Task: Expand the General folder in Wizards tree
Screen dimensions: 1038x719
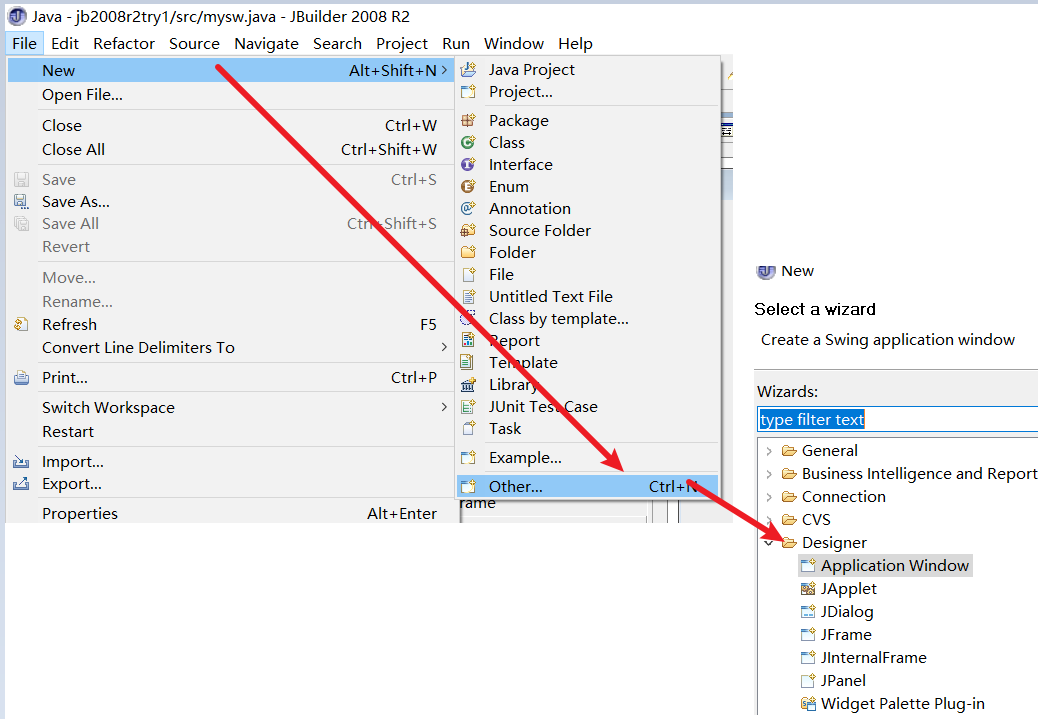Action: [769, 451]
